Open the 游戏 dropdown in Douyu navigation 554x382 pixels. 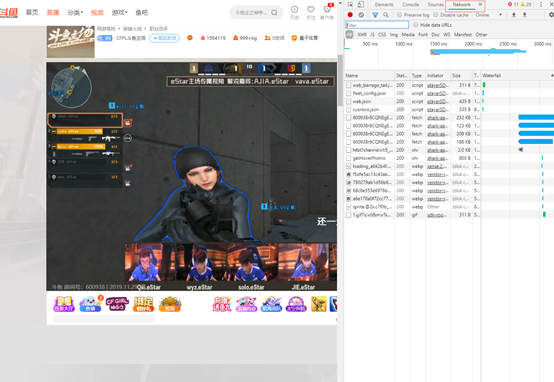(x=119, y=13)
